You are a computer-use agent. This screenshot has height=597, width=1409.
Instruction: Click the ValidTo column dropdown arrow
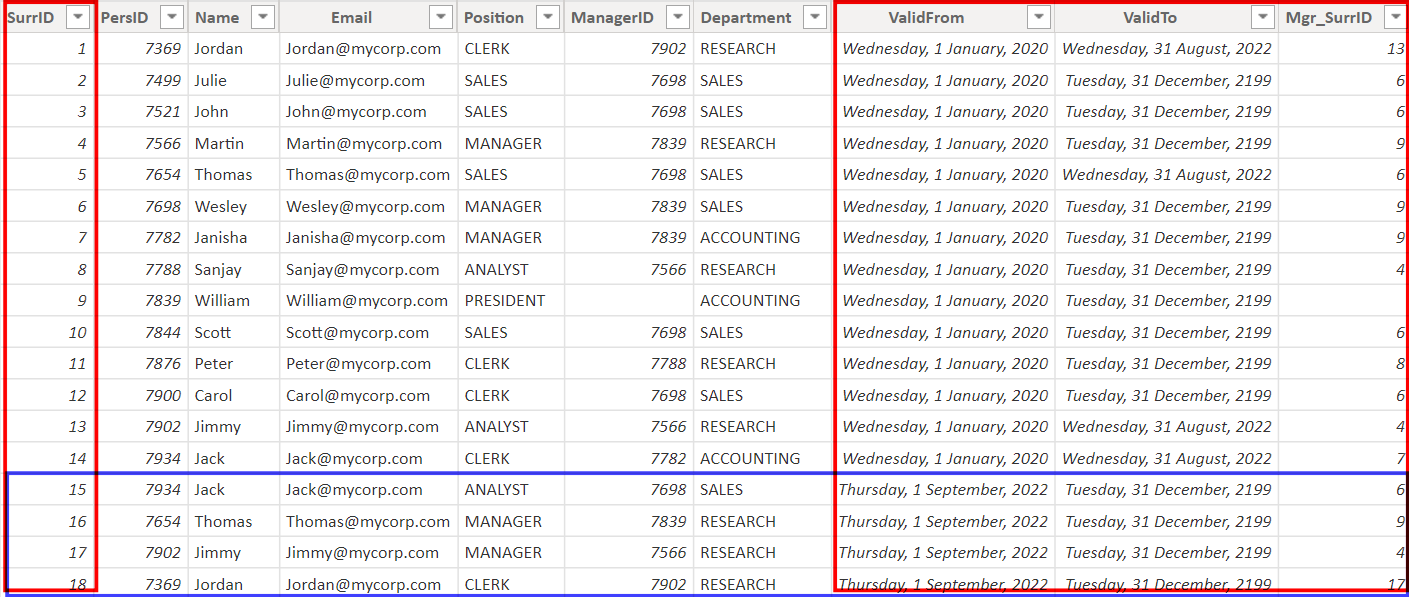pos(1263,17)
